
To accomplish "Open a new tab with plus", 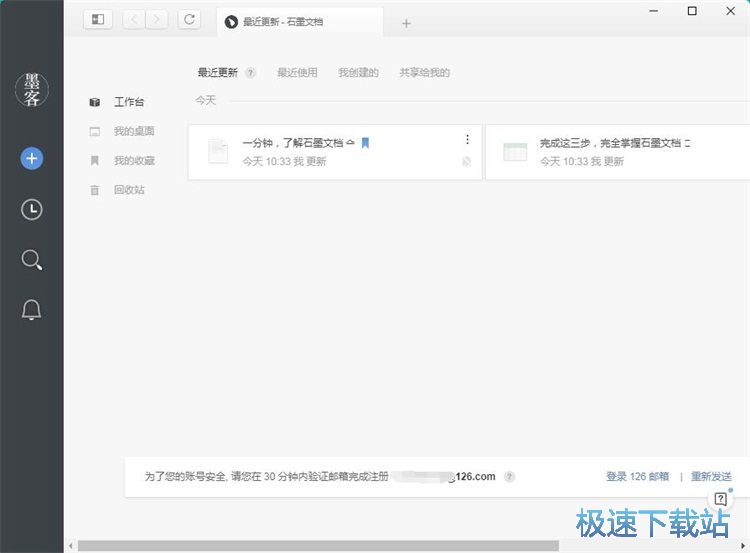I will tap(406, 23).
